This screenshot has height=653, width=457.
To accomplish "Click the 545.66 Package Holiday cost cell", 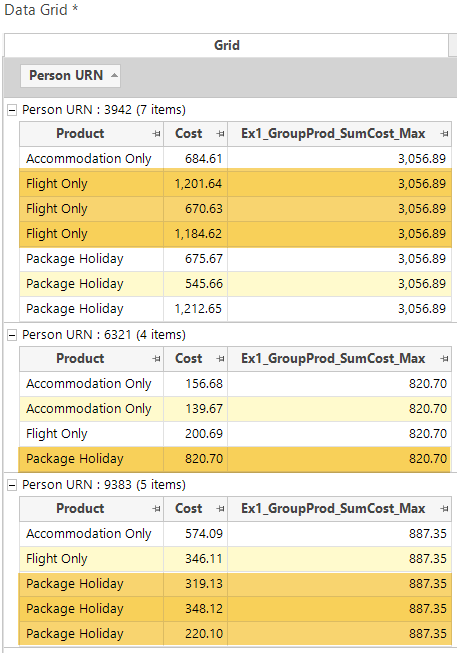I will point(195,284).
